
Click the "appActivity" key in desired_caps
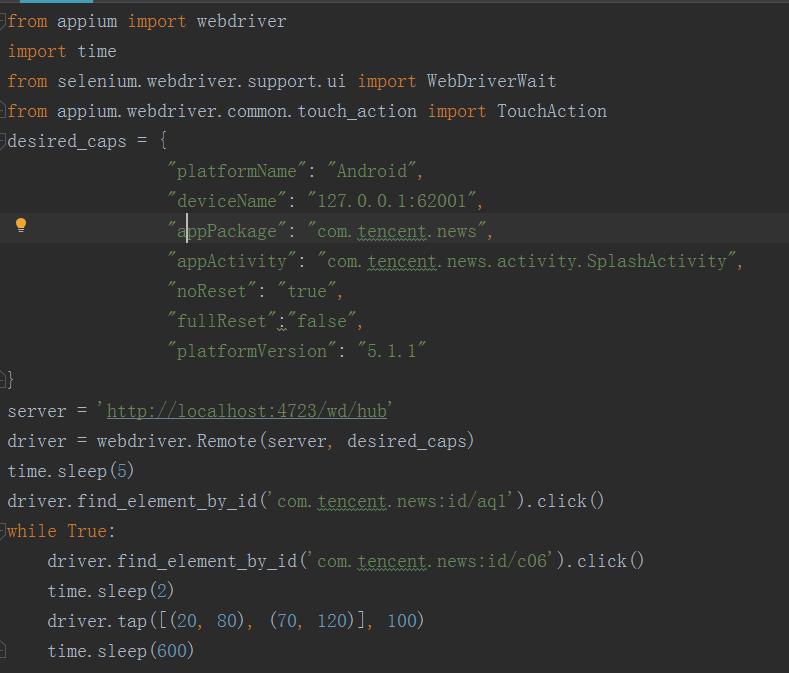pyautogui.click(x=232, y=261)
